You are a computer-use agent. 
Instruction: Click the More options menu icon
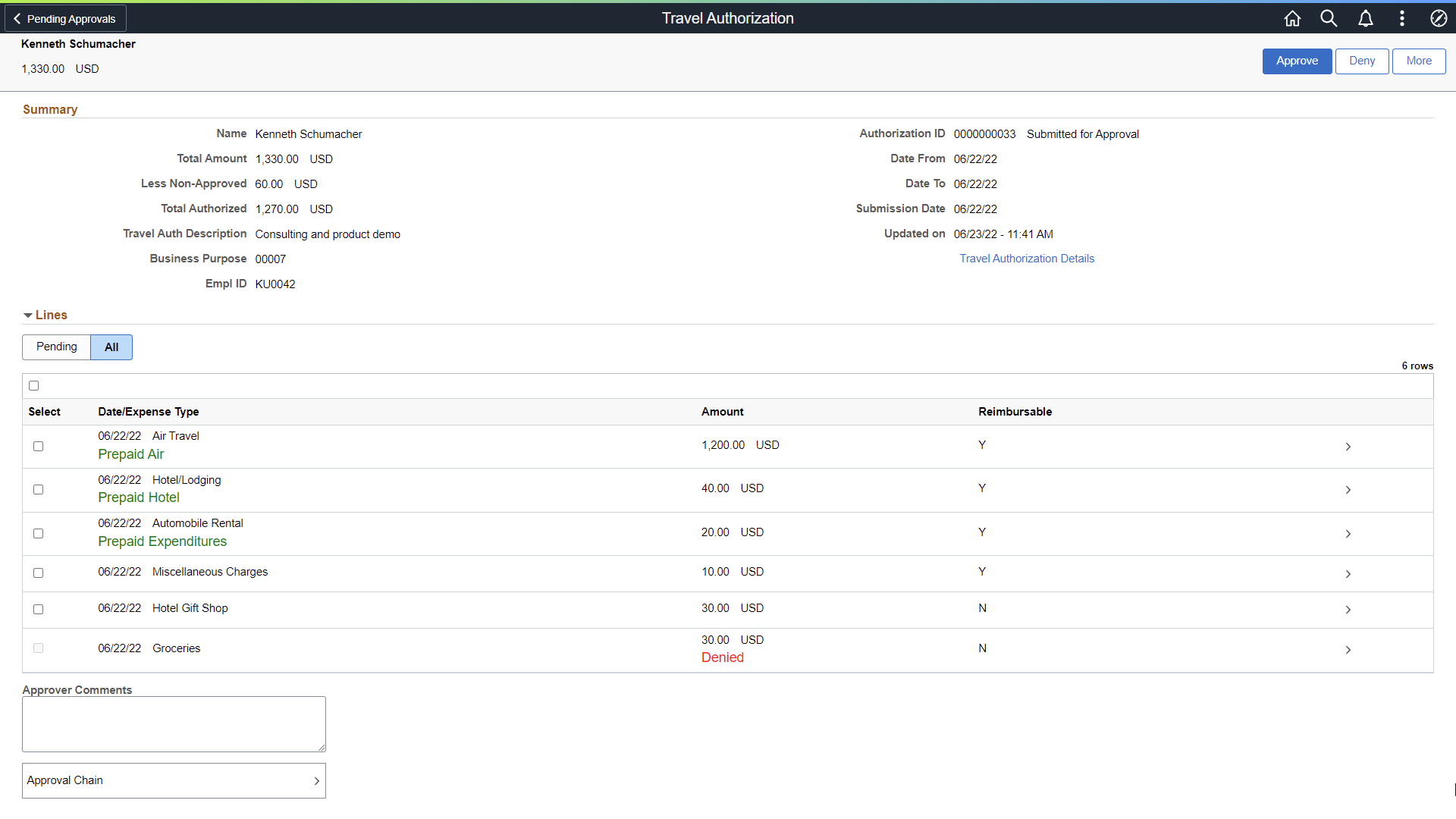1401,18
